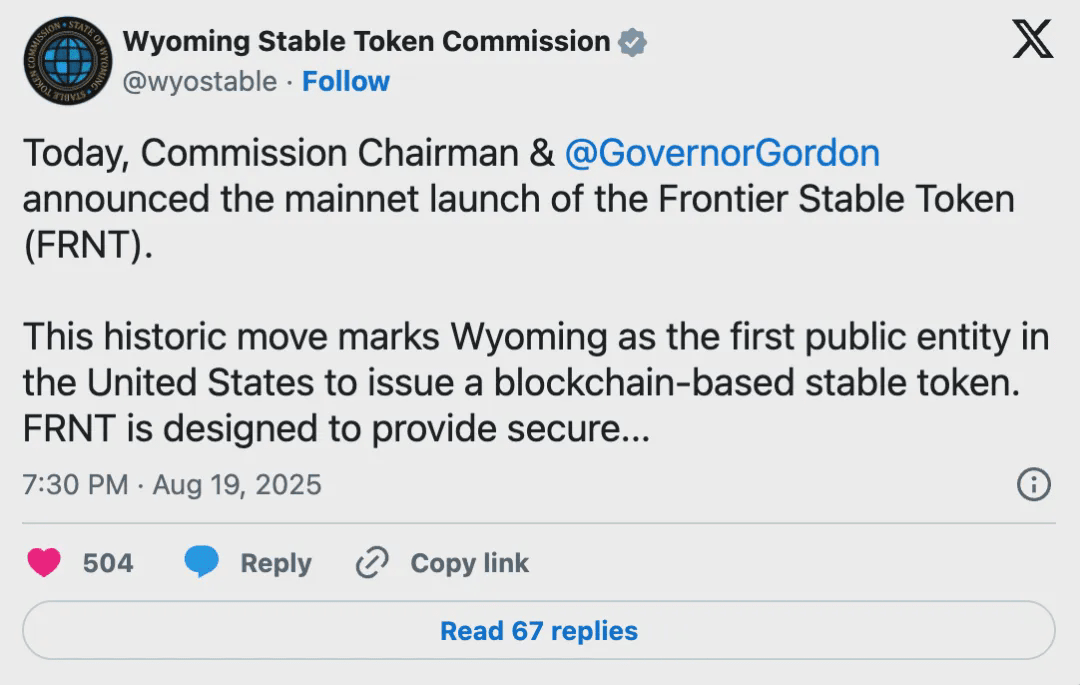Open the info circle icon
The width and height of the screenshot is (1080, 685).
point(1033,485)
